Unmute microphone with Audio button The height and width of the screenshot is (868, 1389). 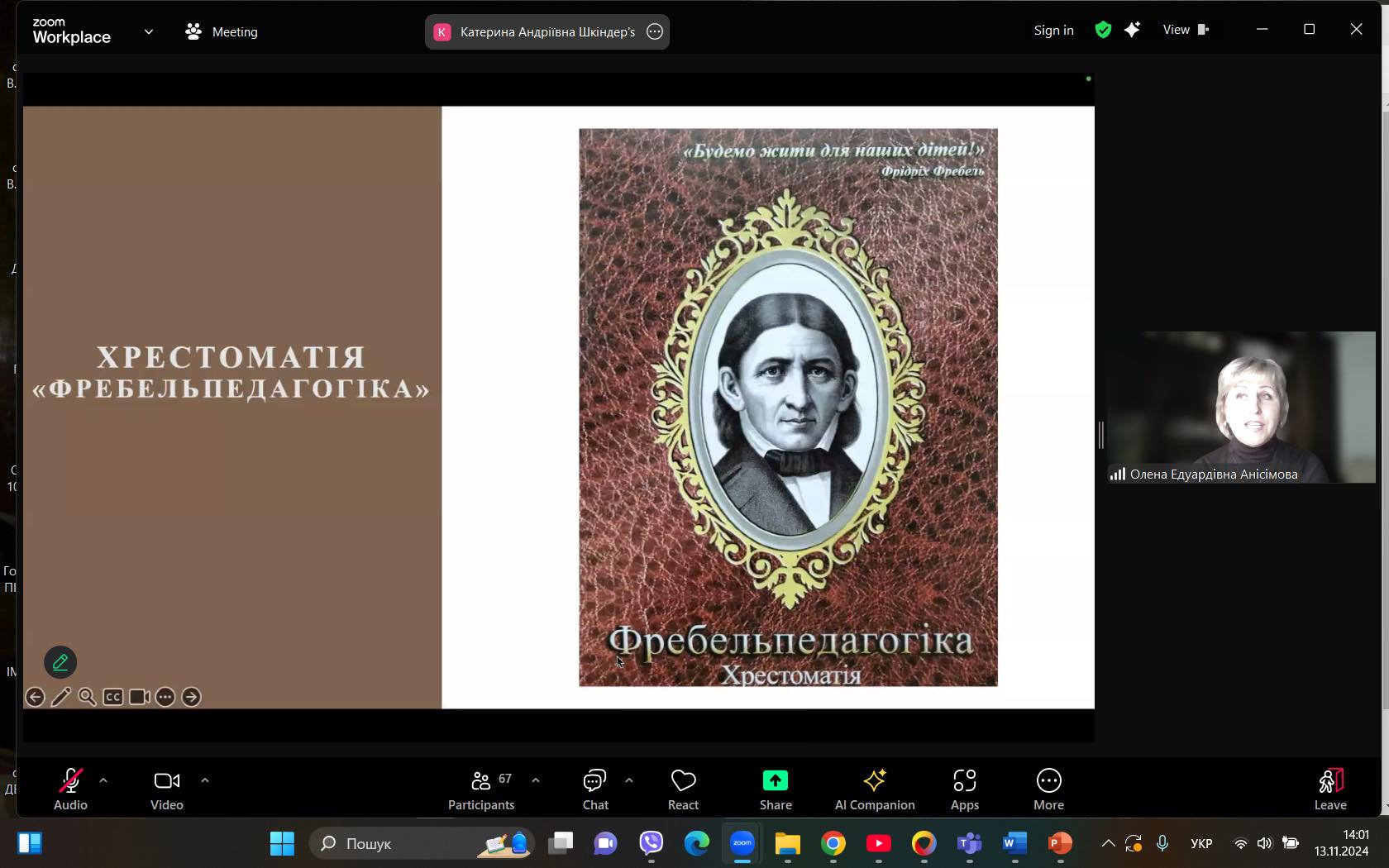coord(70,789)
